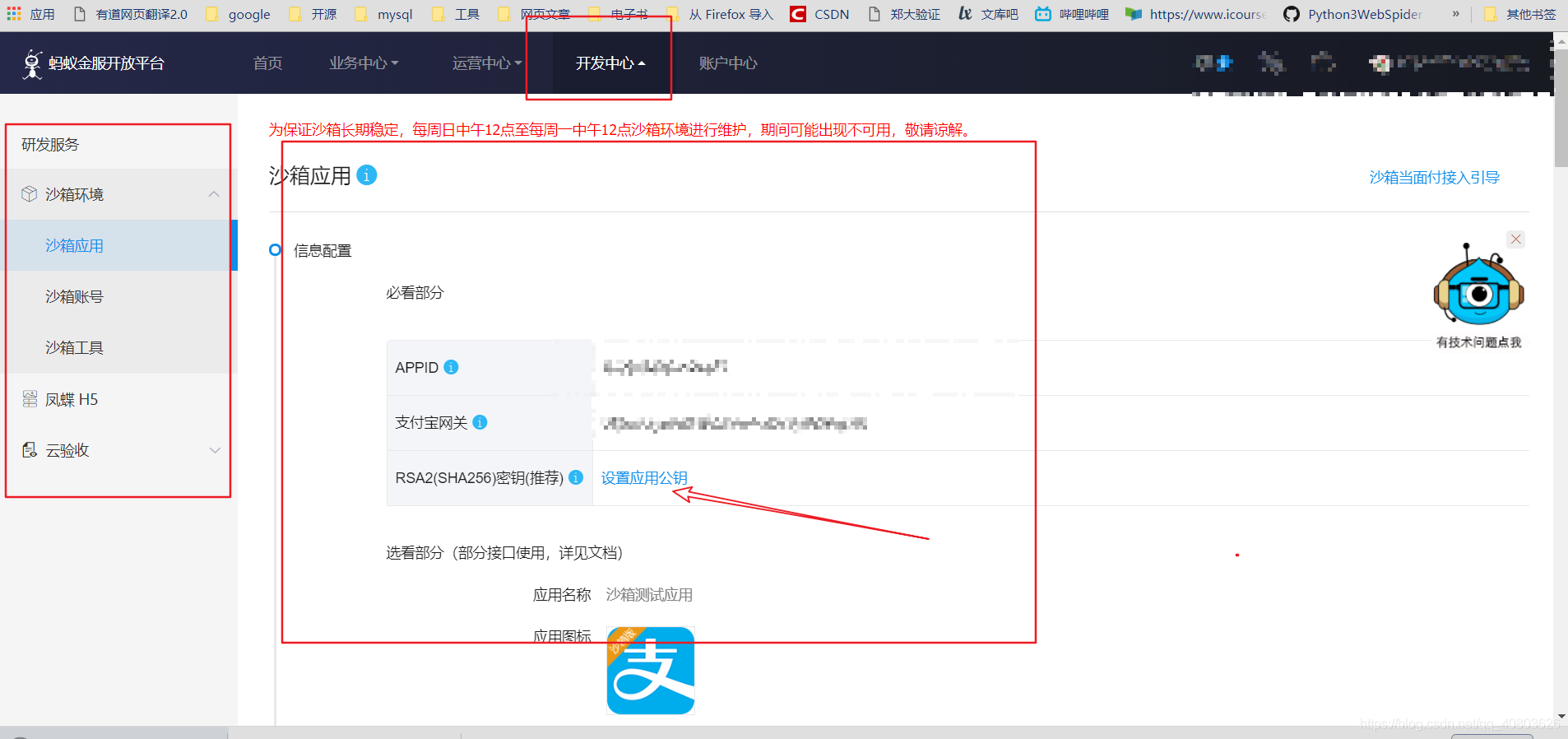Screen dimensions: 1568x739
Task: Open the 有道网页翻译2.0 bookmark
Action: [x=131, y=14]
